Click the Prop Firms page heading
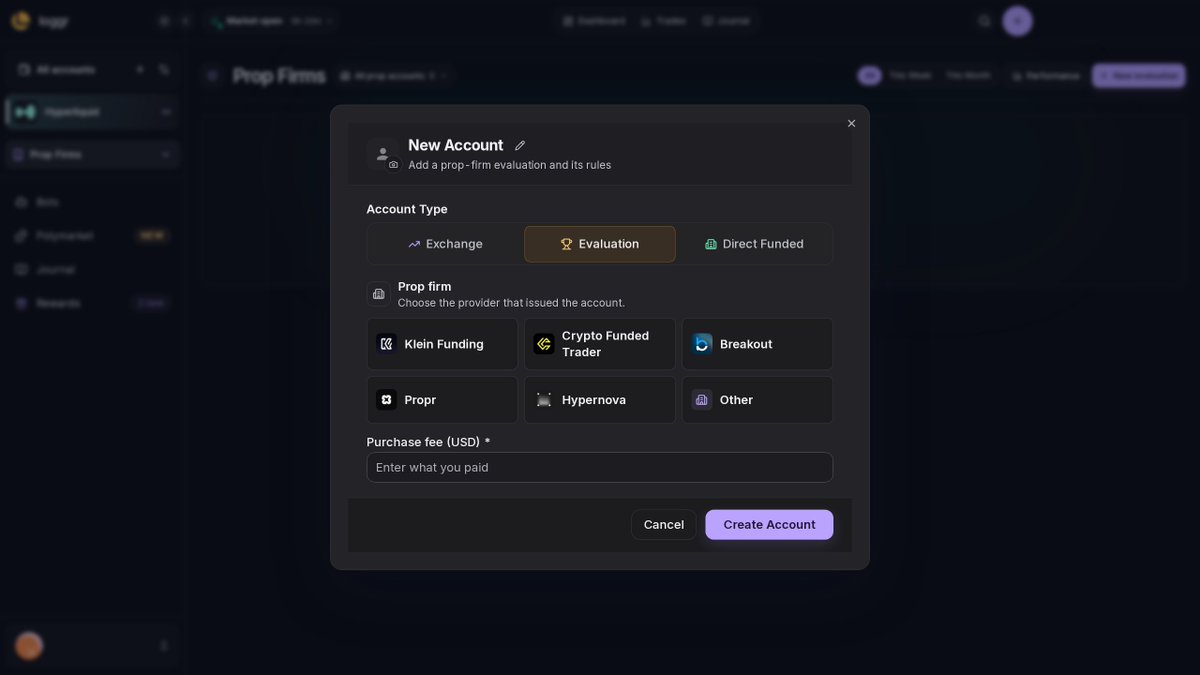This screenshot has width=1200, height=675. pos(279,76)
